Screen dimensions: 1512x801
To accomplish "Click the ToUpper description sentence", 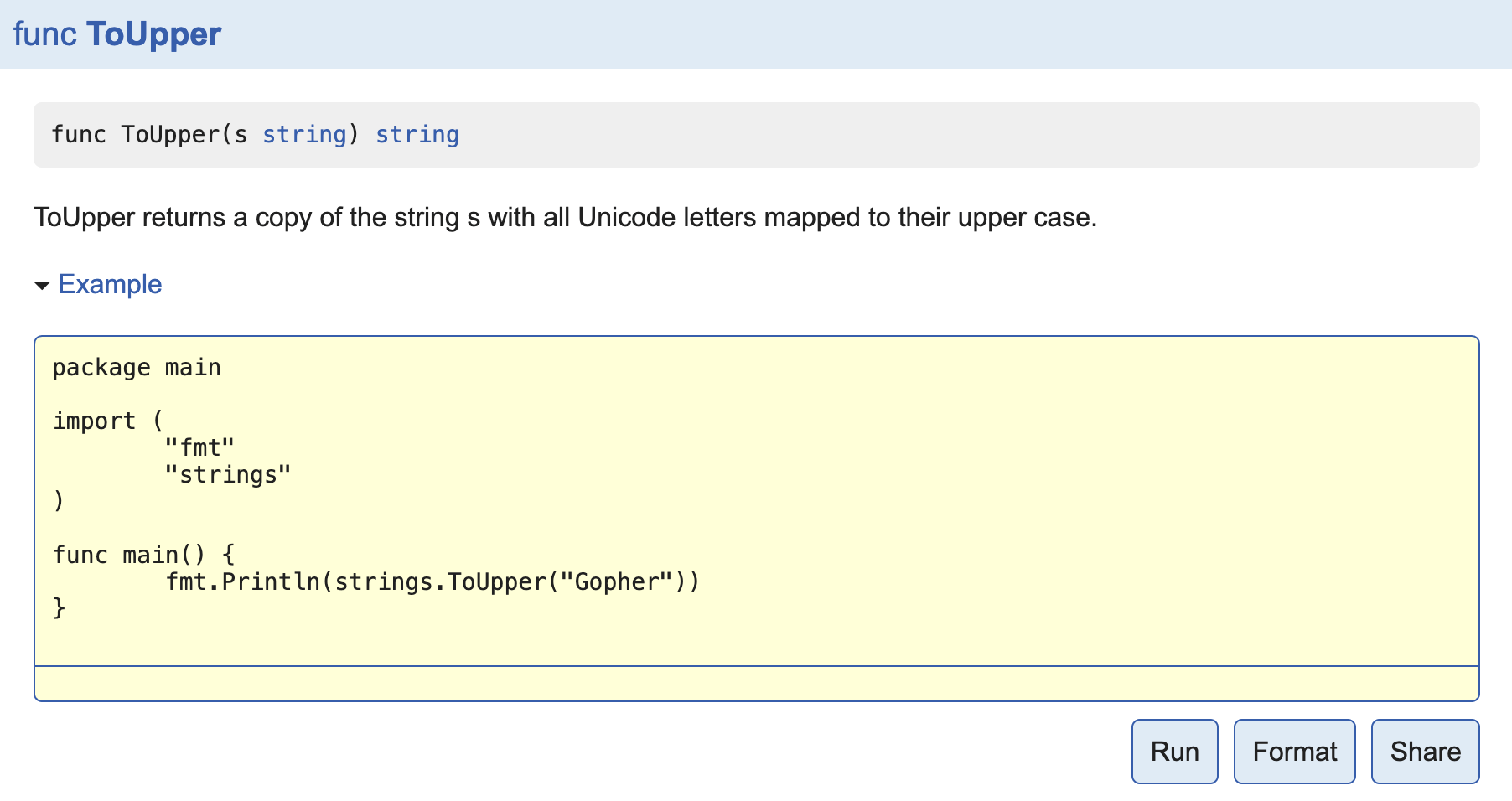I will (565, 218).
